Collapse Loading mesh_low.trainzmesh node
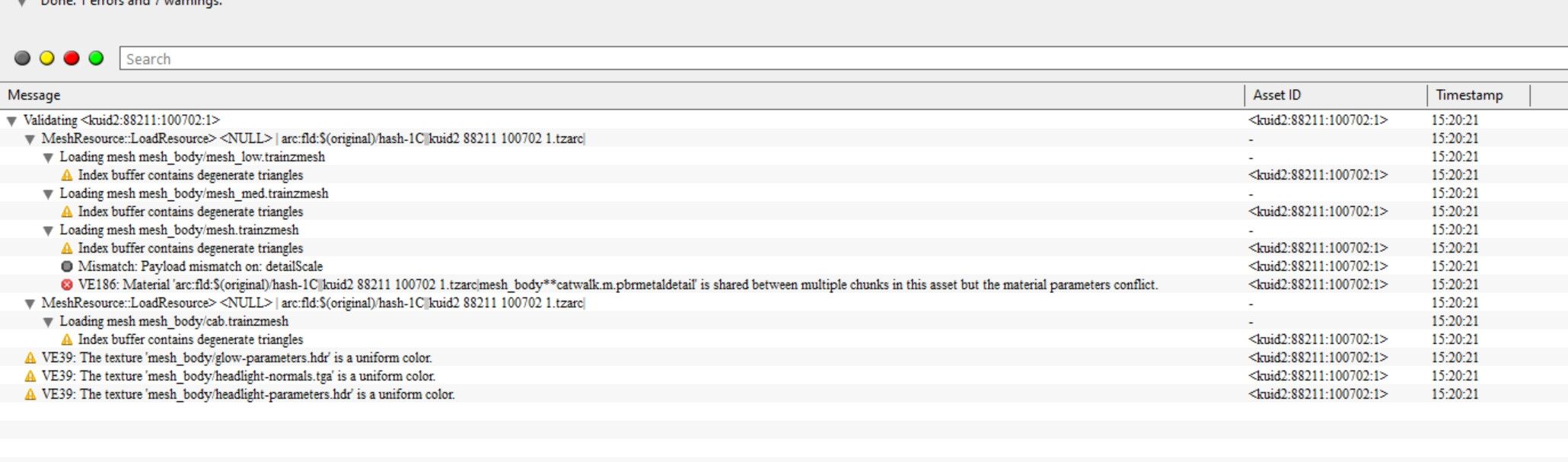Viewport: 1568px width, 462px height. 48,158
